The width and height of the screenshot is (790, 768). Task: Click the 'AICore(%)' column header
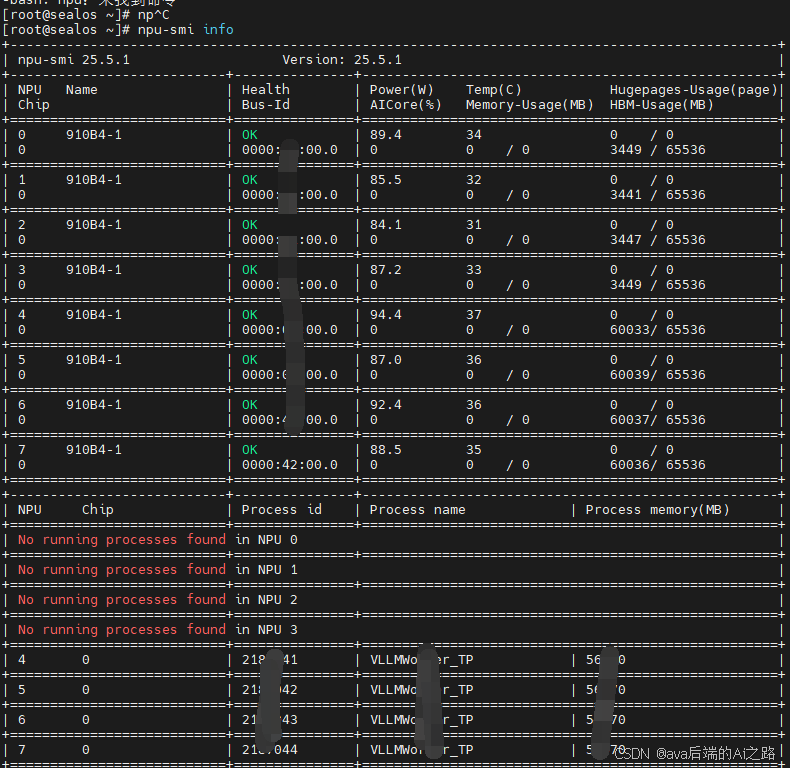coord(406,105)
